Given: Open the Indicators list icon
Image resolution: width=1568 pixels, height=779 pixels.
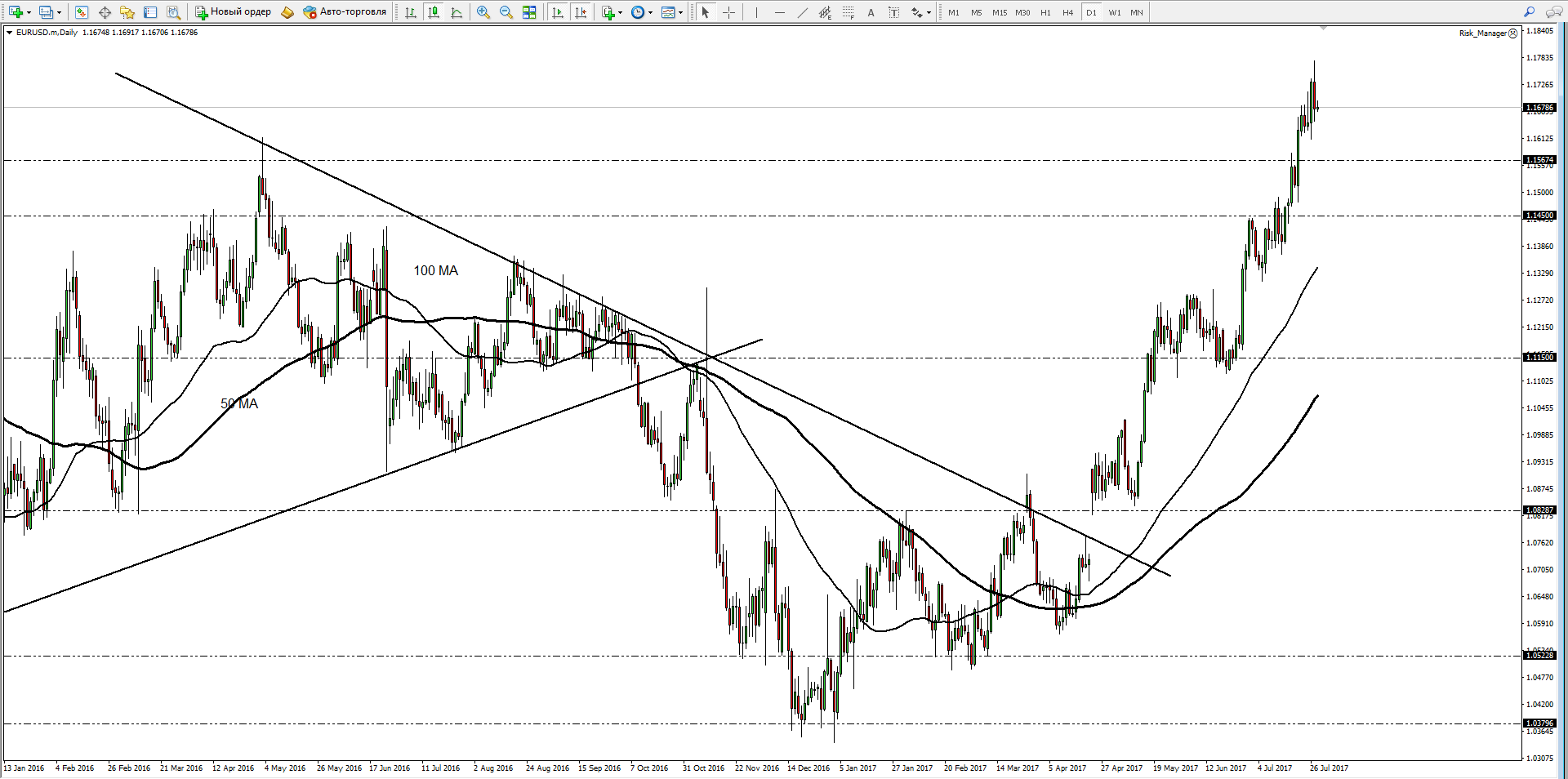Looking at the screenshot, I should [x=608, y=12].
